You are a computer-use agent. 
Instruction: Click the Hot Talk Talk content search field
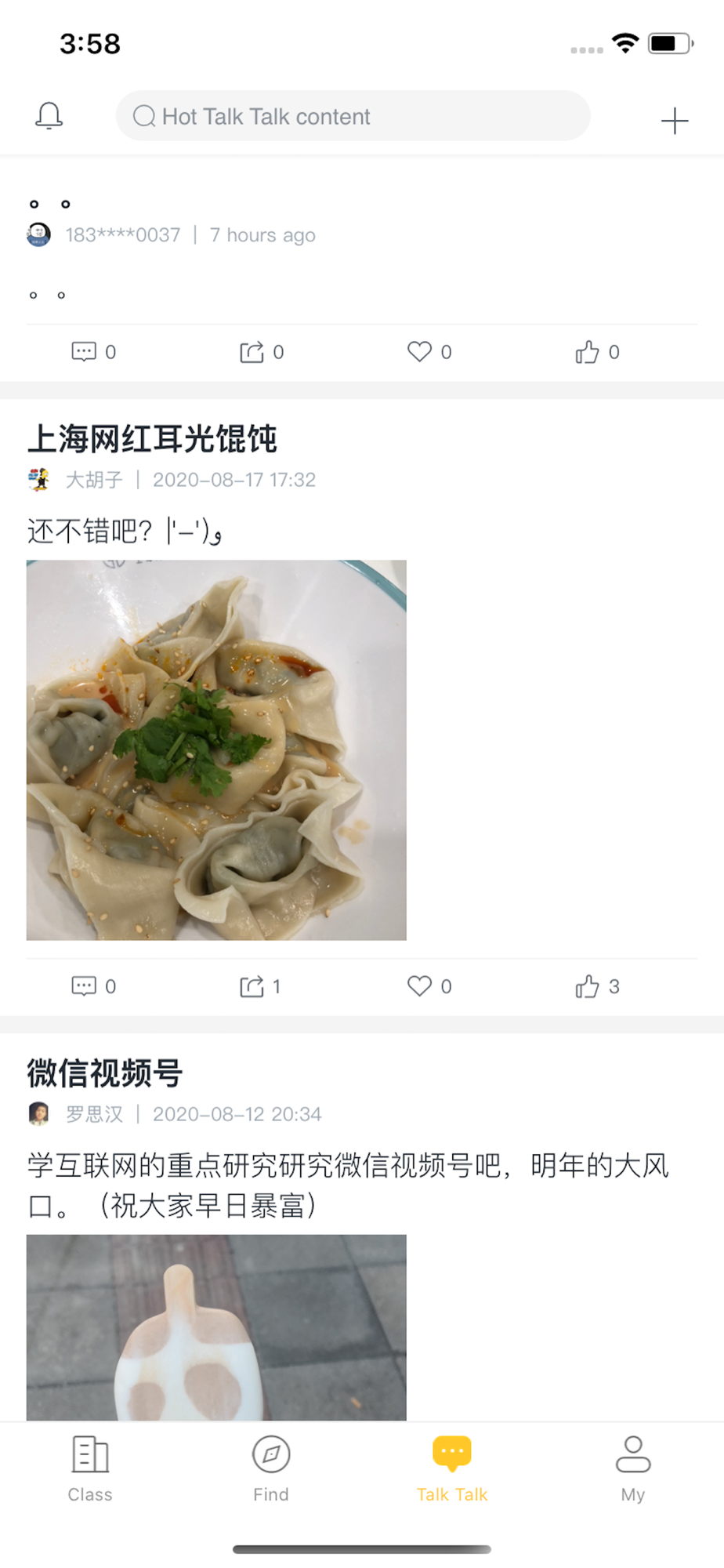(353, 116)
